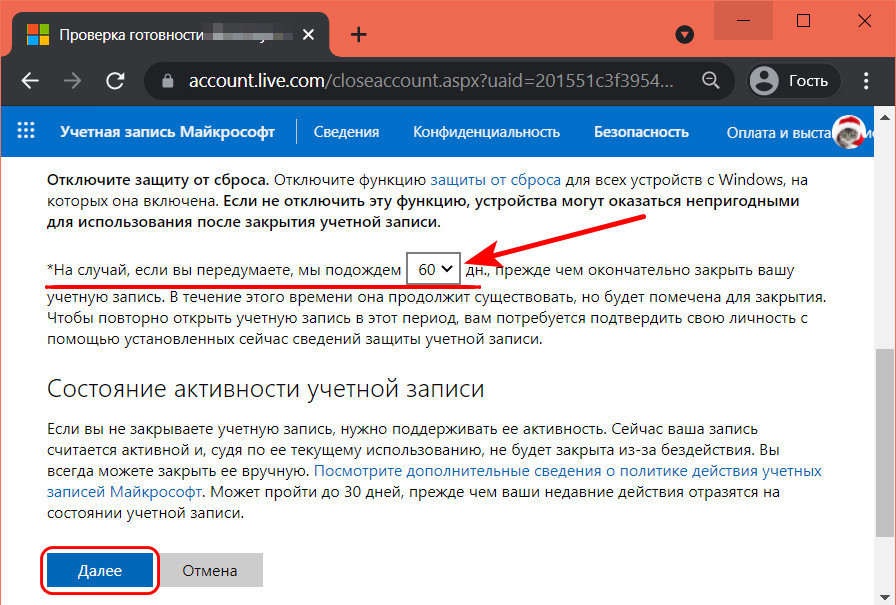This screenshot has height=605, width=896.
Task: Click the browser forward arrow
Action: 72,81
